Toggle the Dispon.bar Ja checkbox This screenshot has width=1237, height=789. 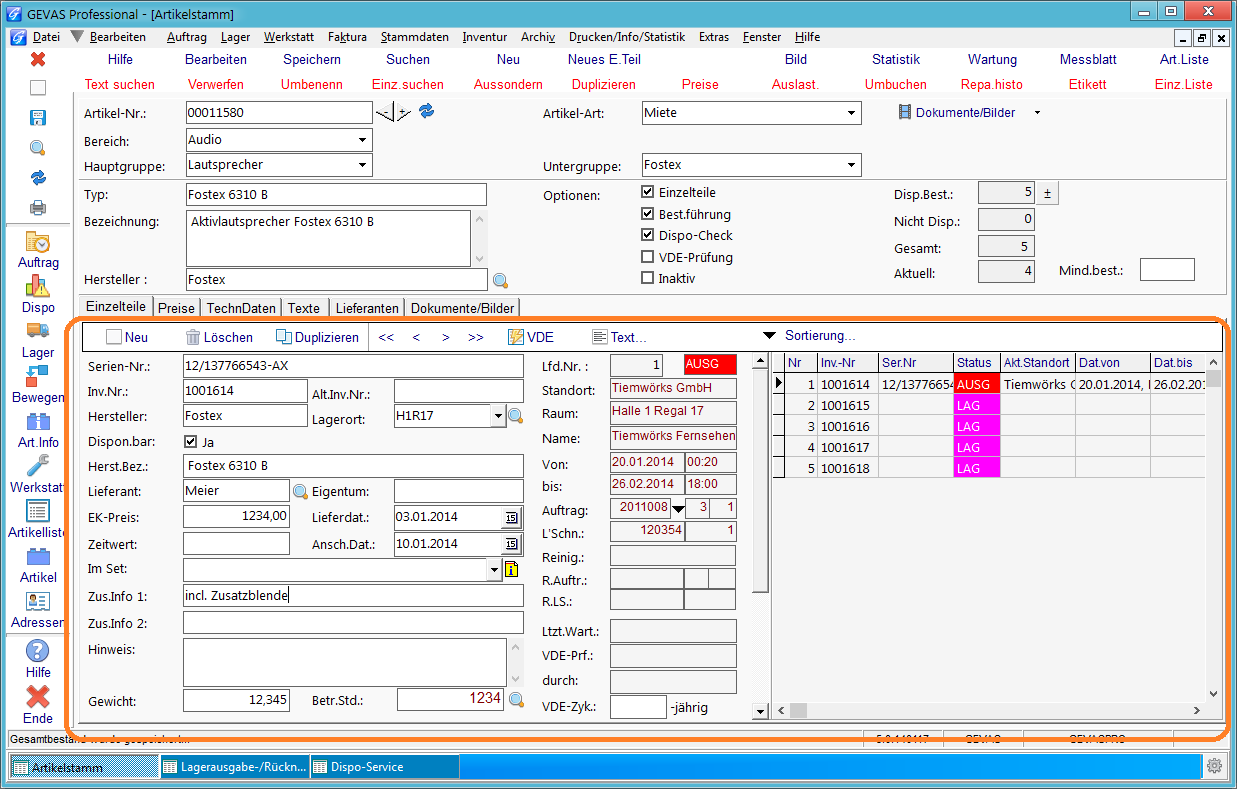tap(191, 441)
